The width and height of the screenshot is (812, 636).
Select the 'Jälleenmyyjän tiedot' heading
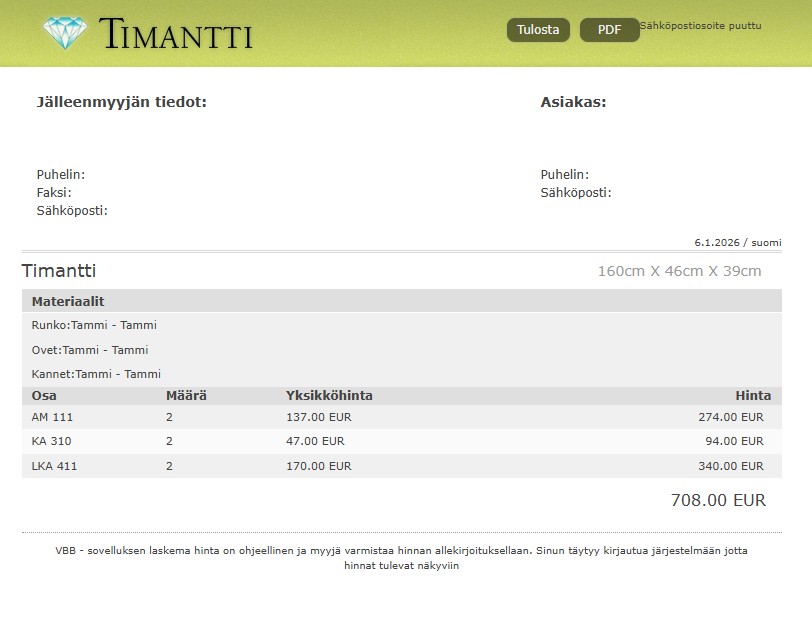[x=121, y=102]
